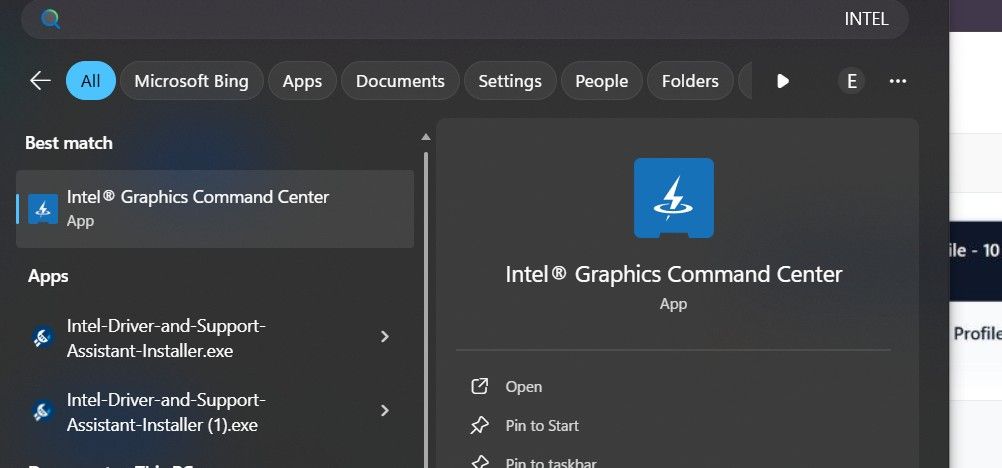Open the three-dots more options menu
The height and width of the screenshot is (468, 1002).
pos(898,81)
